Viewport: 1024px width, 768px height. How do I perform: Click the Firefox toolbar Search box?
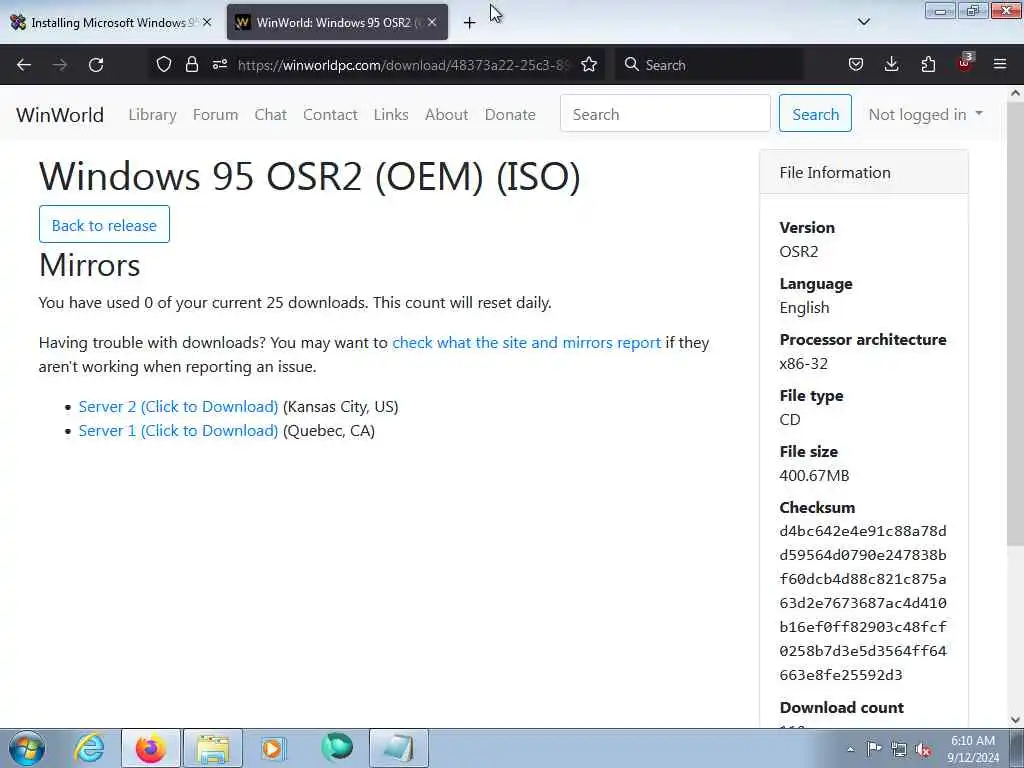[709, 65]
